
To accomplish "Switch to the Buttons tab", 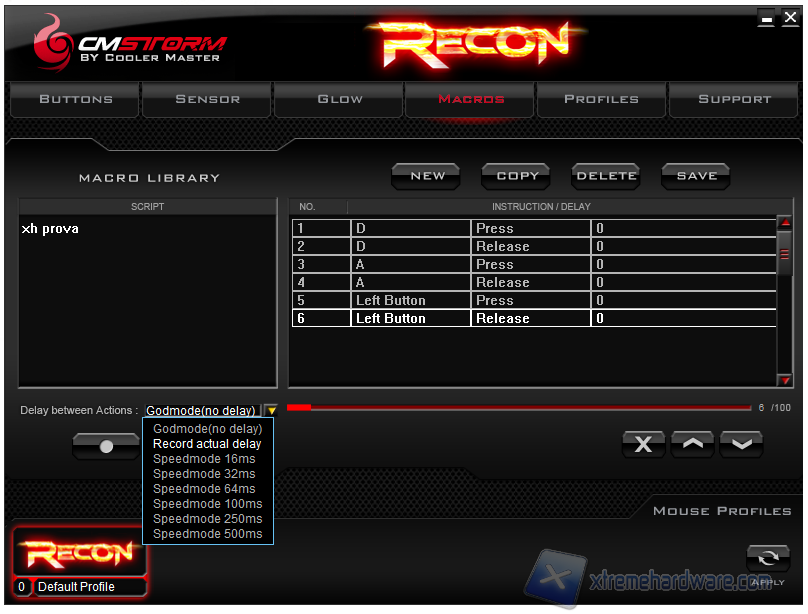I will (x=75, y=100).
